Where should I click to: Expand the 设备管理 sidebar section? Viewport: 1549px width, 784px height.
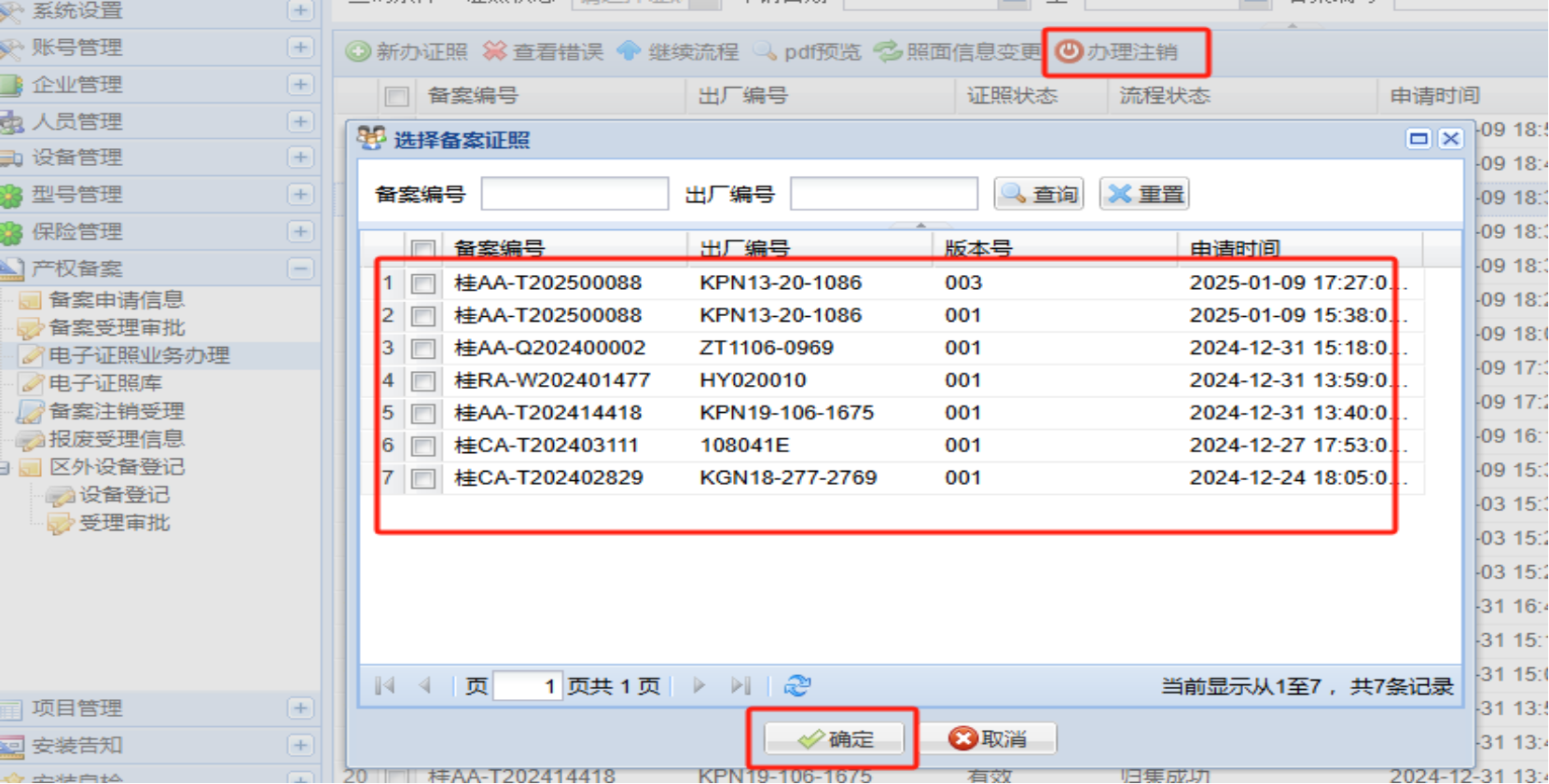click(300, 158)
